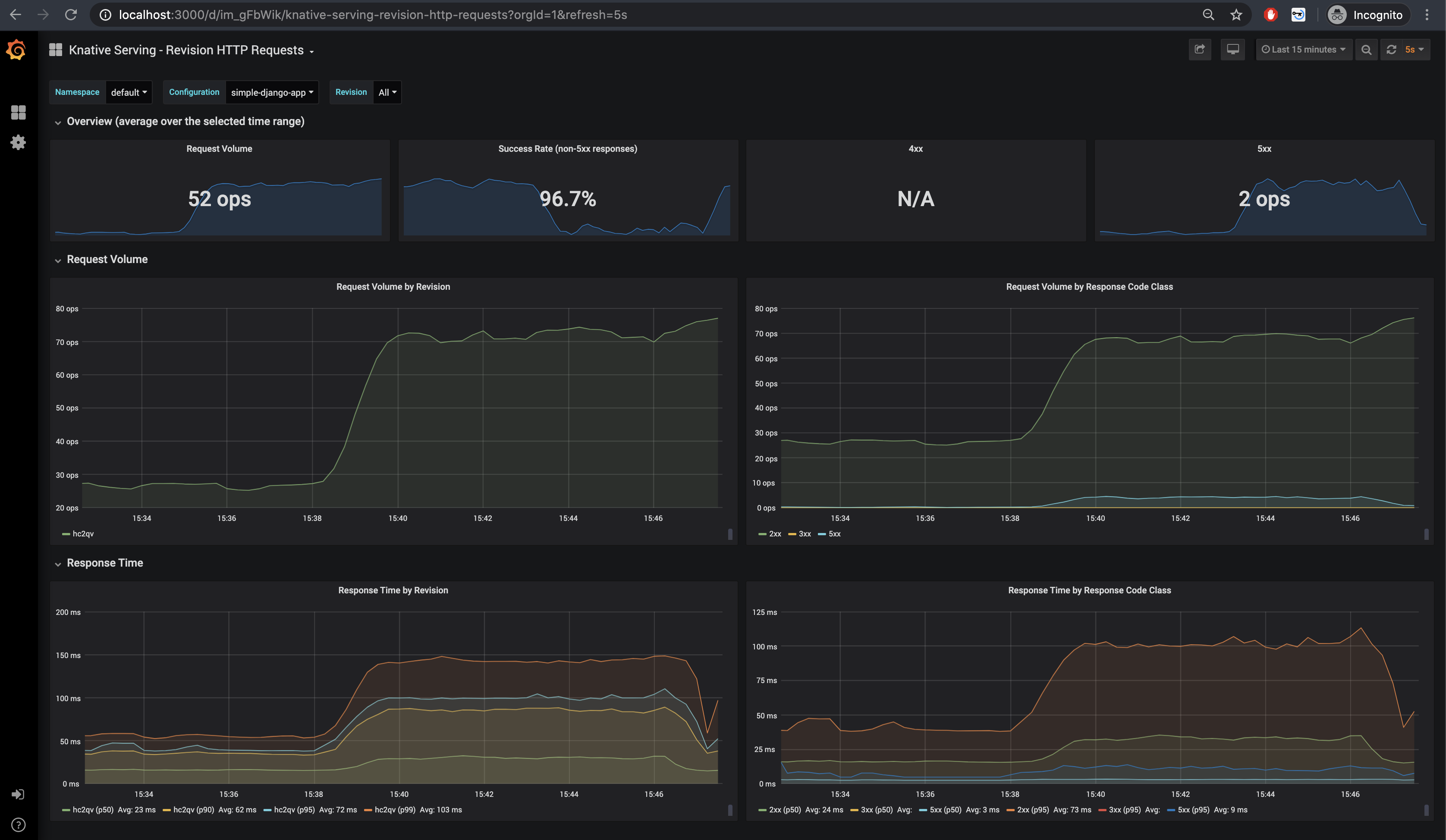Open the Configuration simple-django-app dropdown
The width and height of the screenshot is (1446, 840).
click(x=271, y=92)
